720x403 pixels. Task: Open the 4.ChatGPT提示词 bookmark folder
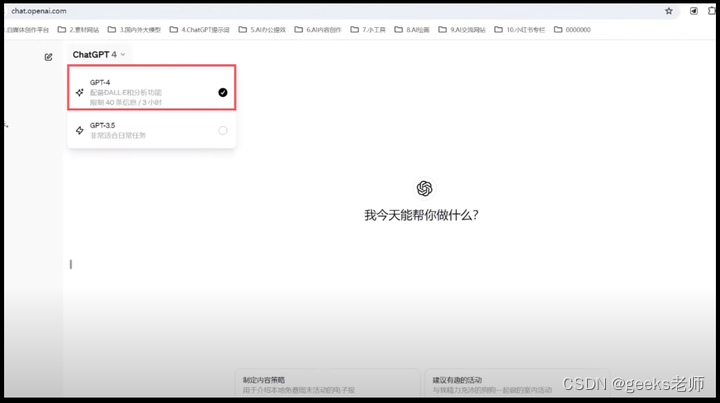200,30
